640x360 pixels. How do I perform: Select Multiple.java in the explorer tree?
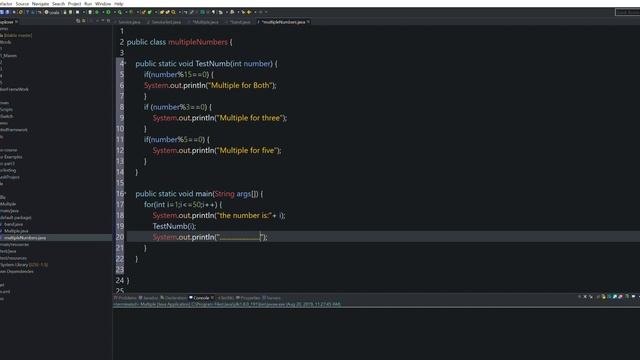16,231
